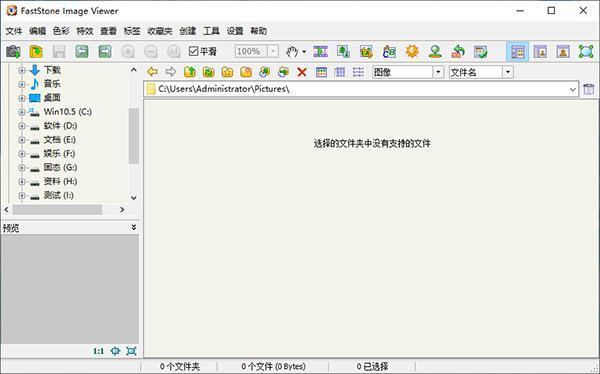Open the 查看 menu

(x=108, y=31)
